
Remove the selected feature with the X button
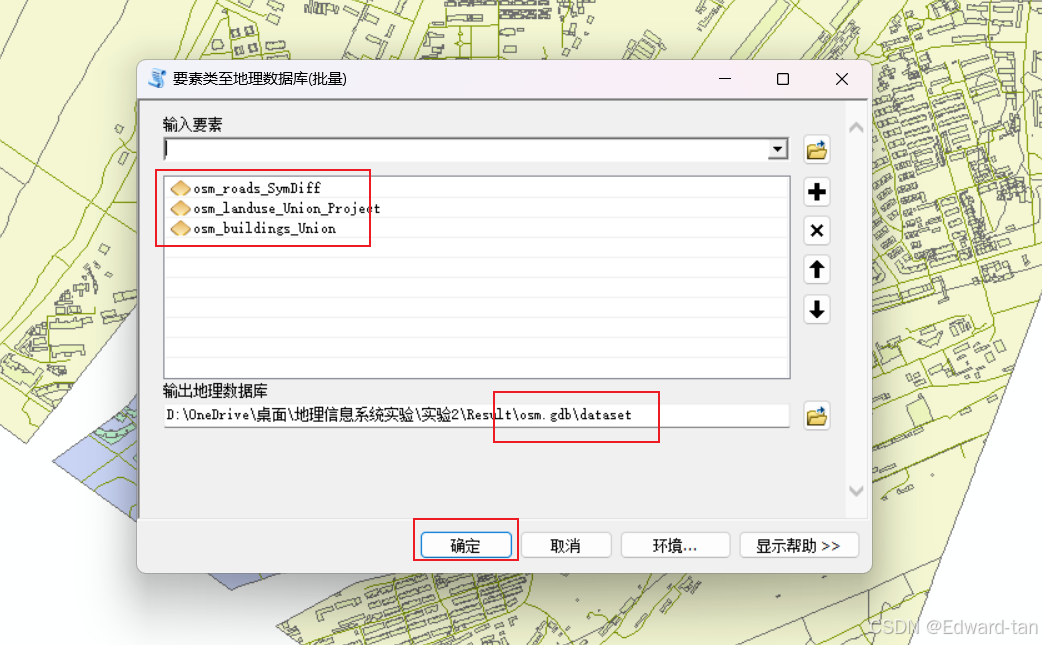click(x=816, y=230)
